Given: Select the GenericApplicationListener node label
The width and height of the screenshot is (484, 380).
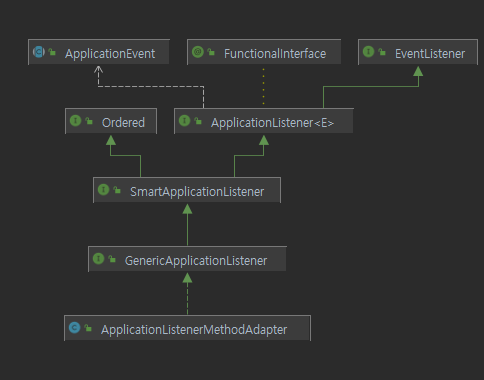Looking at the screenshot, I should coord(196,261).
